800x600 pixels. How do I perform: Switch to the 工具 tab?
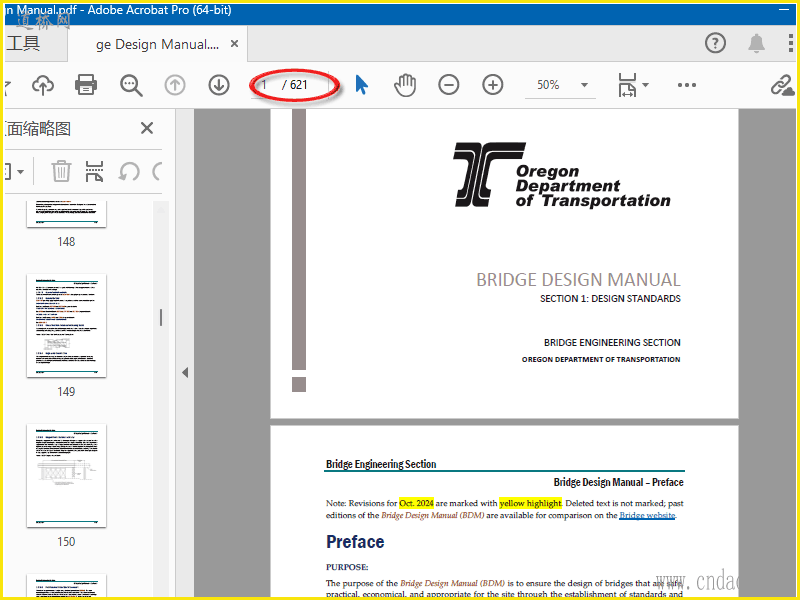click(x=23, y=43)
